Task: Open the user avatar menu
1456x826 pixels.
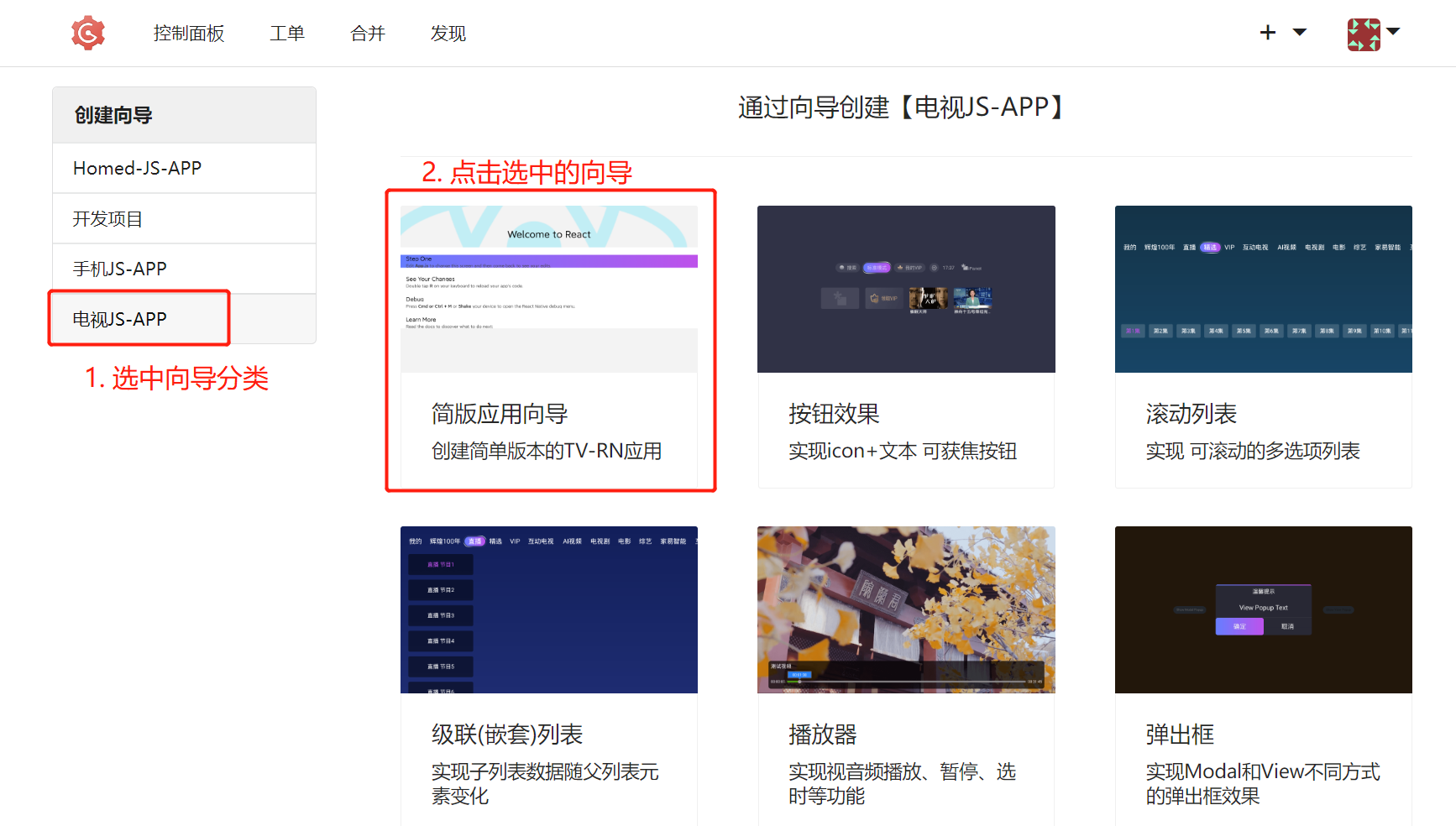Action: point(1364,34)
